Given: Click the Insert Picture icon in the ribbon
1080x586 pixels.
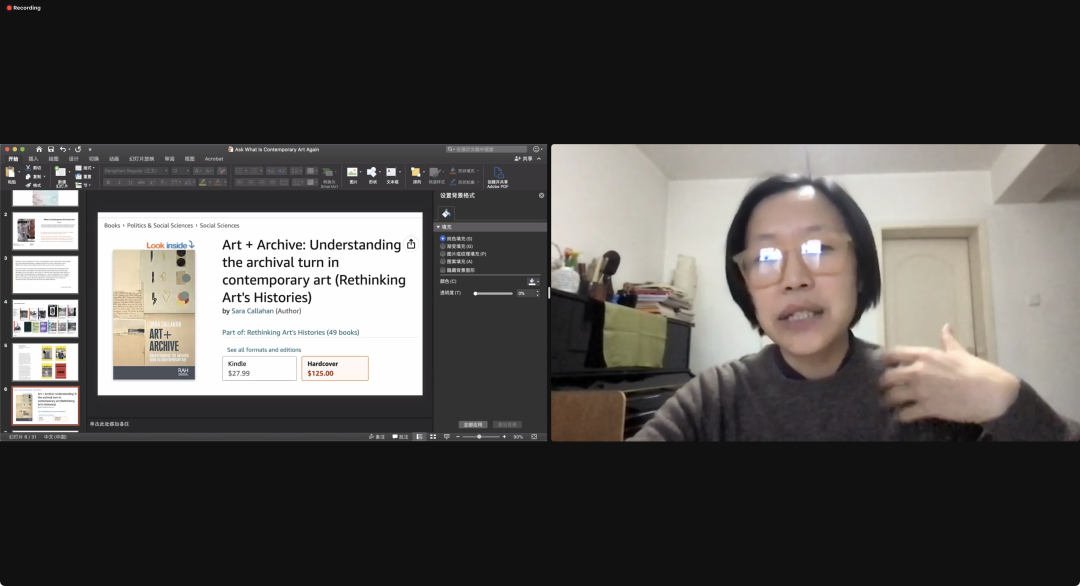Looking at the screenshot, I should tap(353, 172).
